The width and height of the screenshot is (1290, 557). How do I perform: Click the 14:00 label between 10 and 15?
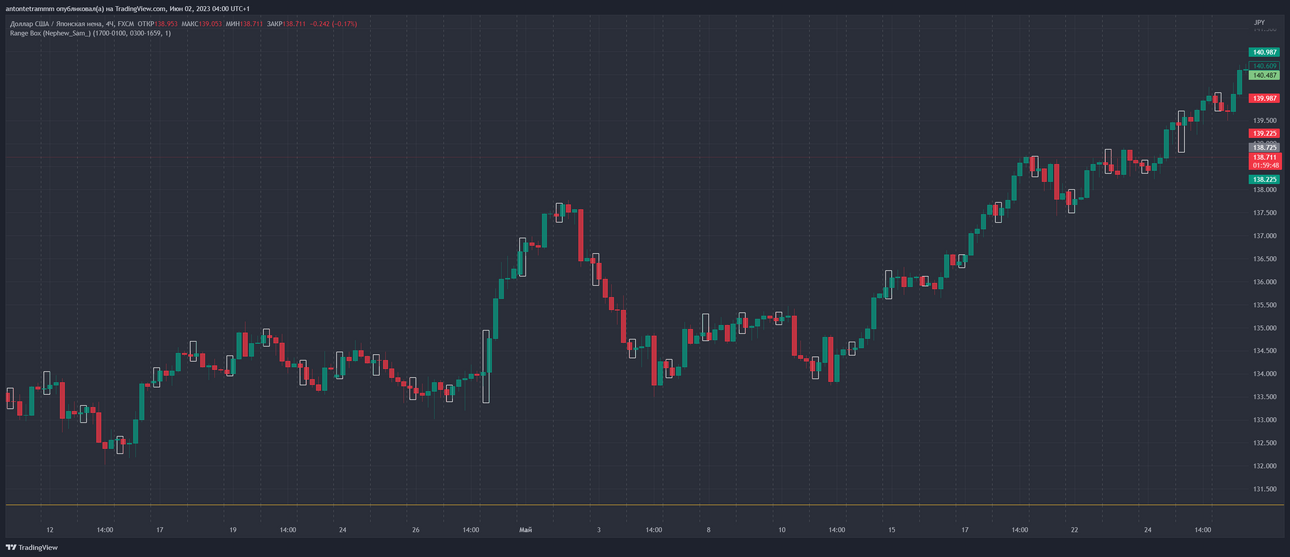(x=837, y=530)
